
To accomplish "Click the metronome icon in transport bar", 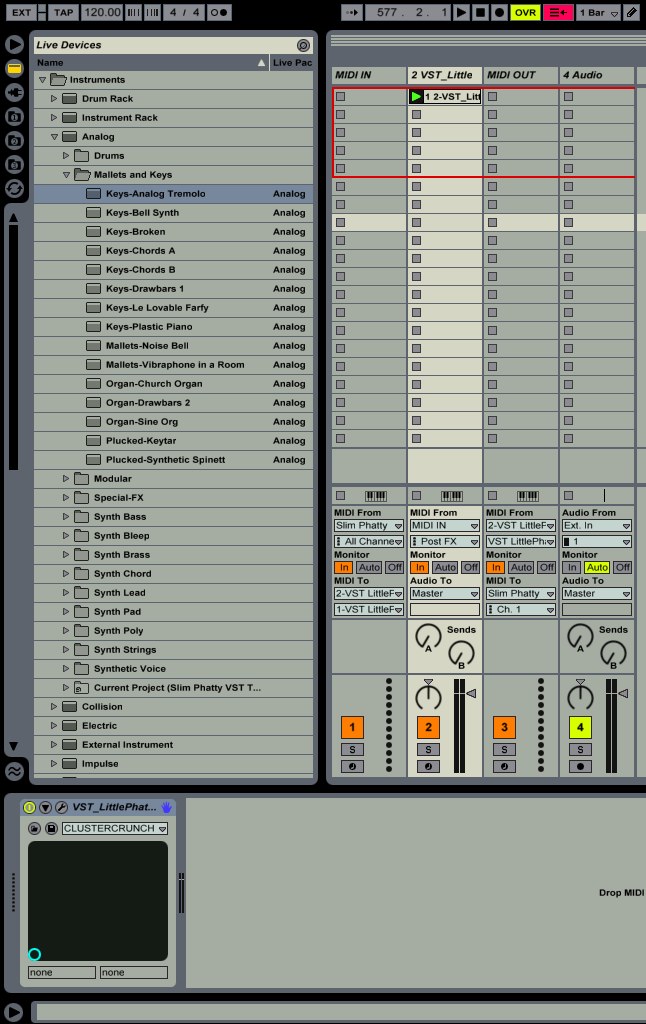I will (x=219, y=12).
